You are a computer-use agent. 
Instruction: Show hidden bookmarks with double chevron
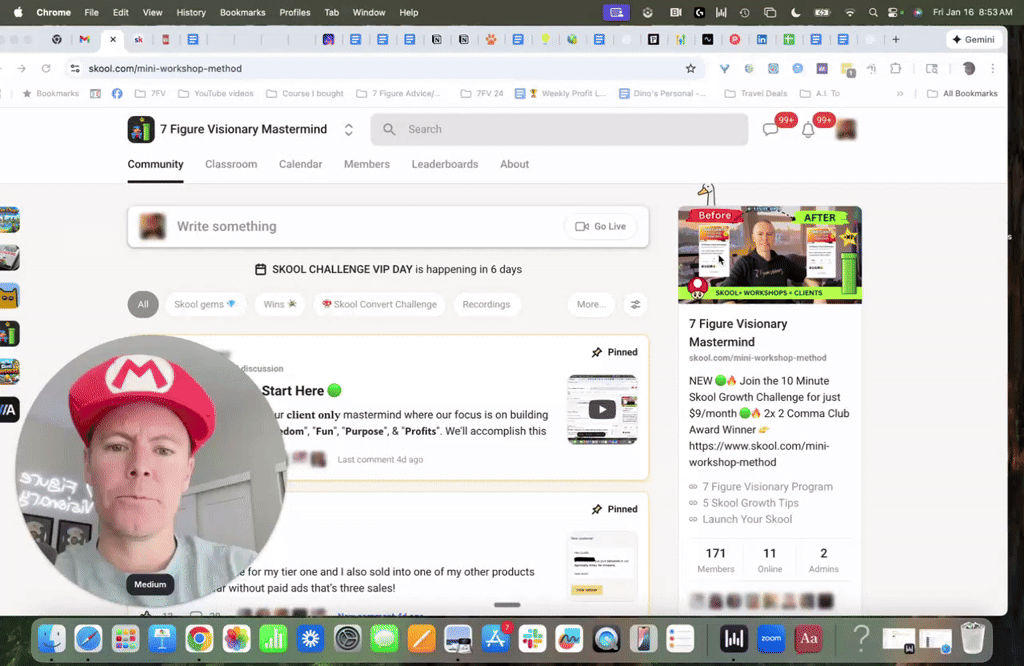pos(900,93)
